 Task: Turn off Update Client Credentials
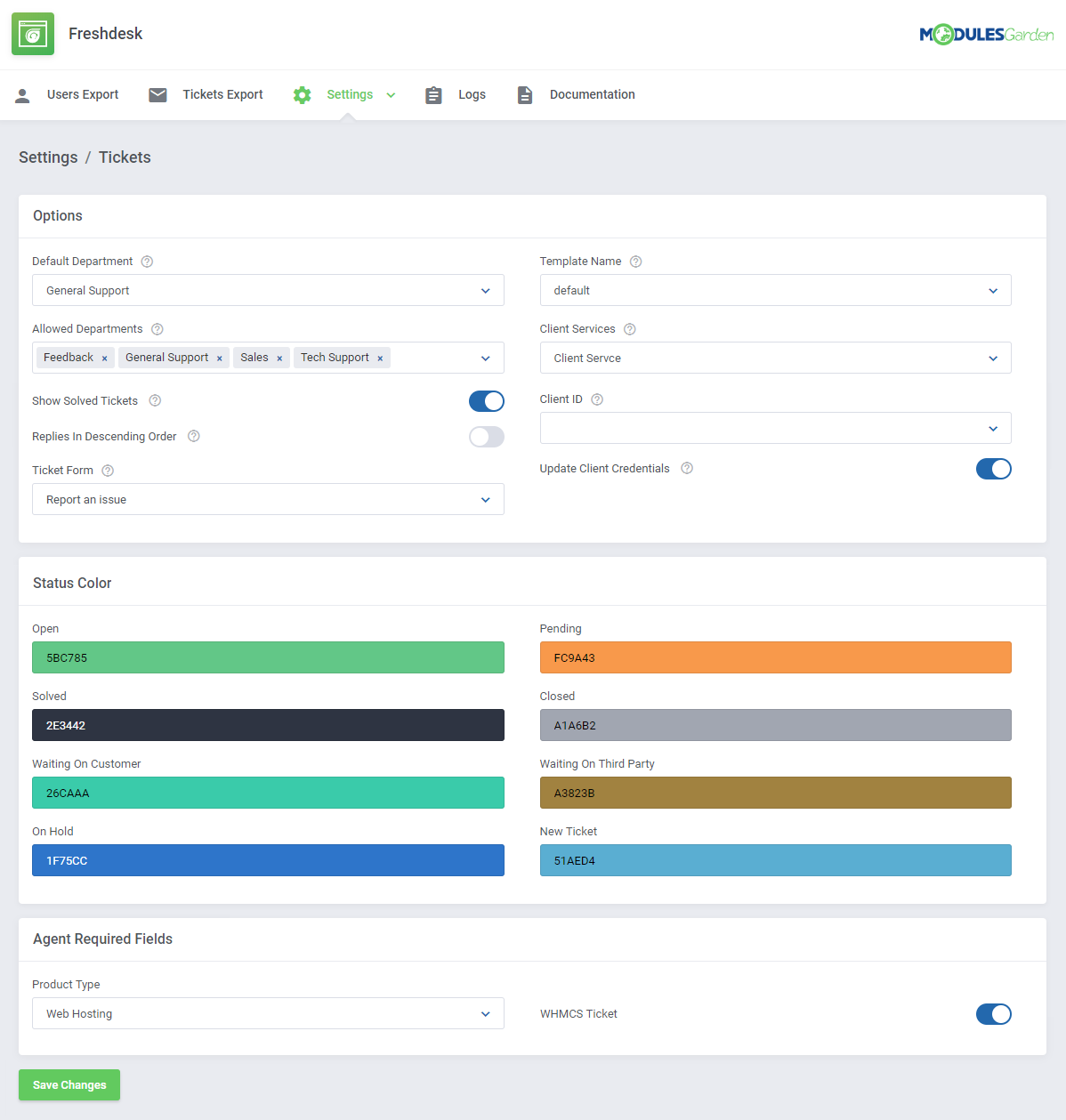(x=994, y=469)
